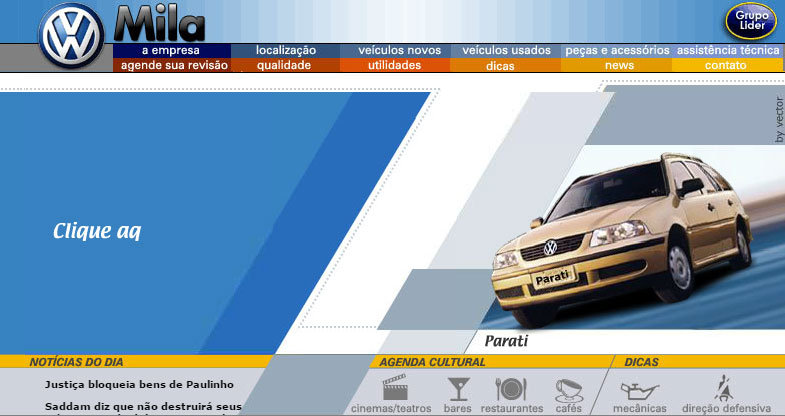Go to the 'news' menu item
This screenshot has width=785, height=416.
pyautogui.click(x=619, y=66)
